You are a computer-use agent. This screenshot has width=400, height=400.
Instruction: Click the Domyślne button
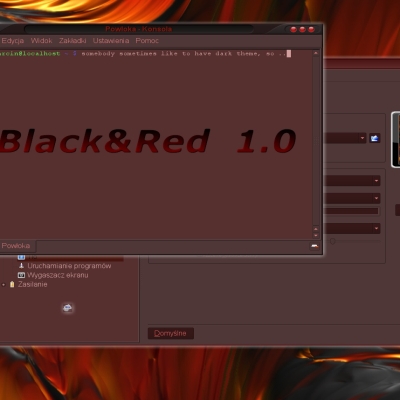pyautogui.click(x=171, y=333)
